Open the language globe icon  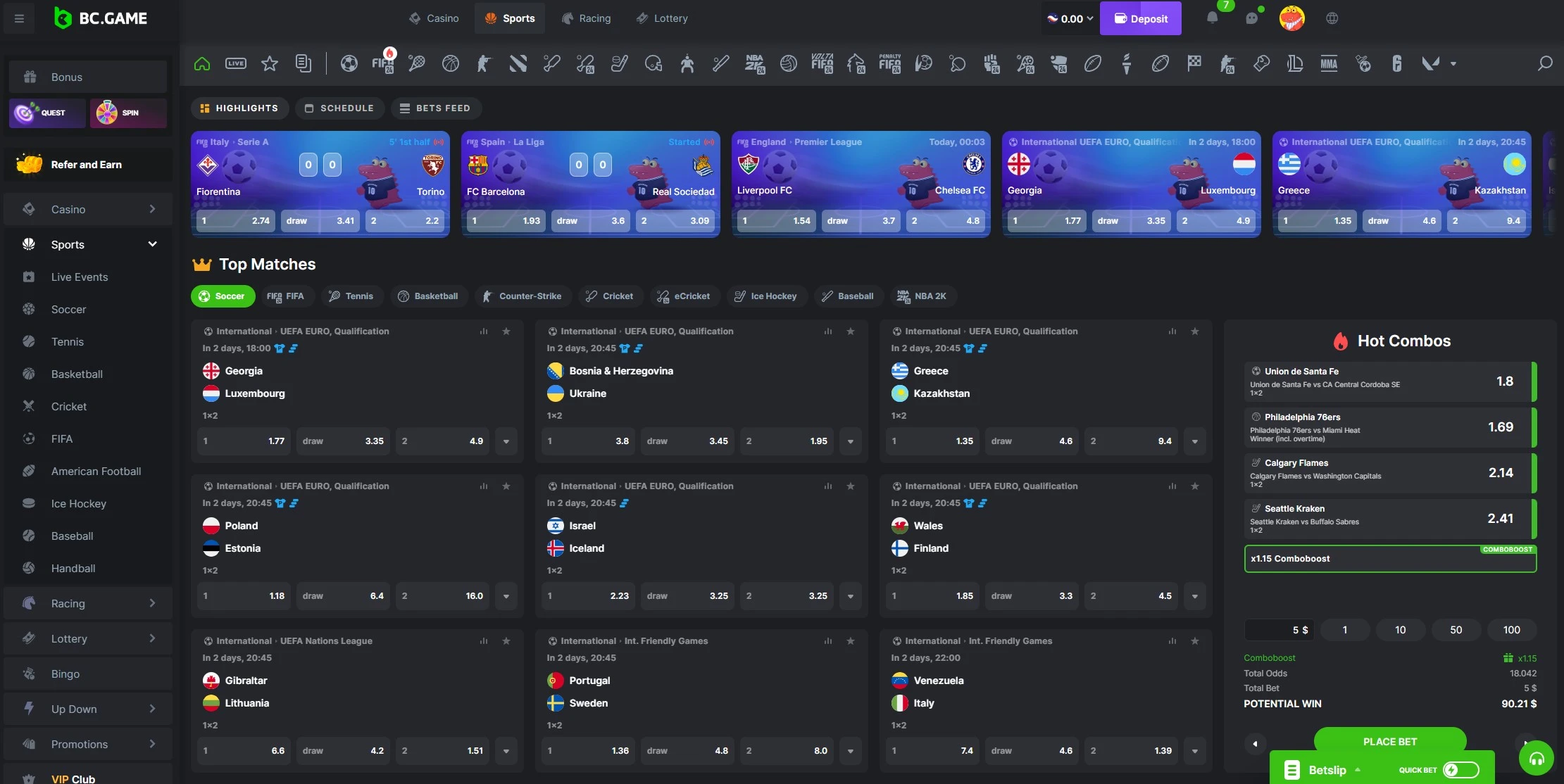coord(1332,18)
